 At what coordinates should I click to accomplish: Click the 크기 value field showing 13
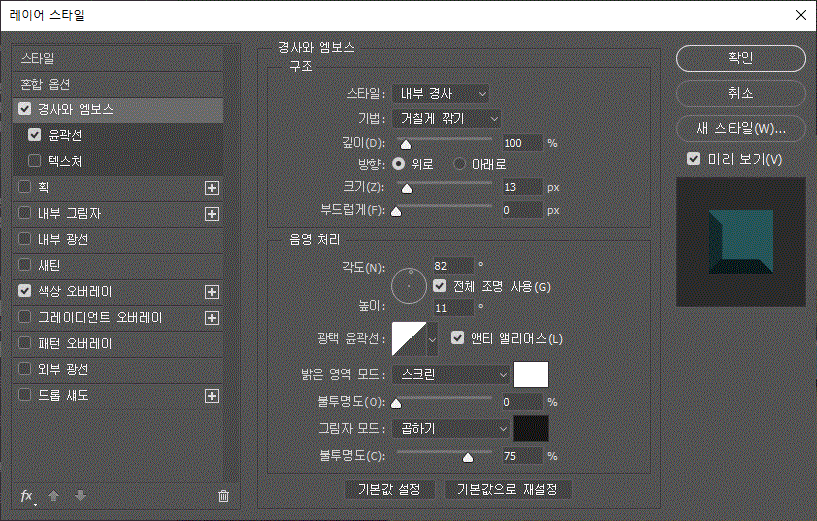coord(522,187)
